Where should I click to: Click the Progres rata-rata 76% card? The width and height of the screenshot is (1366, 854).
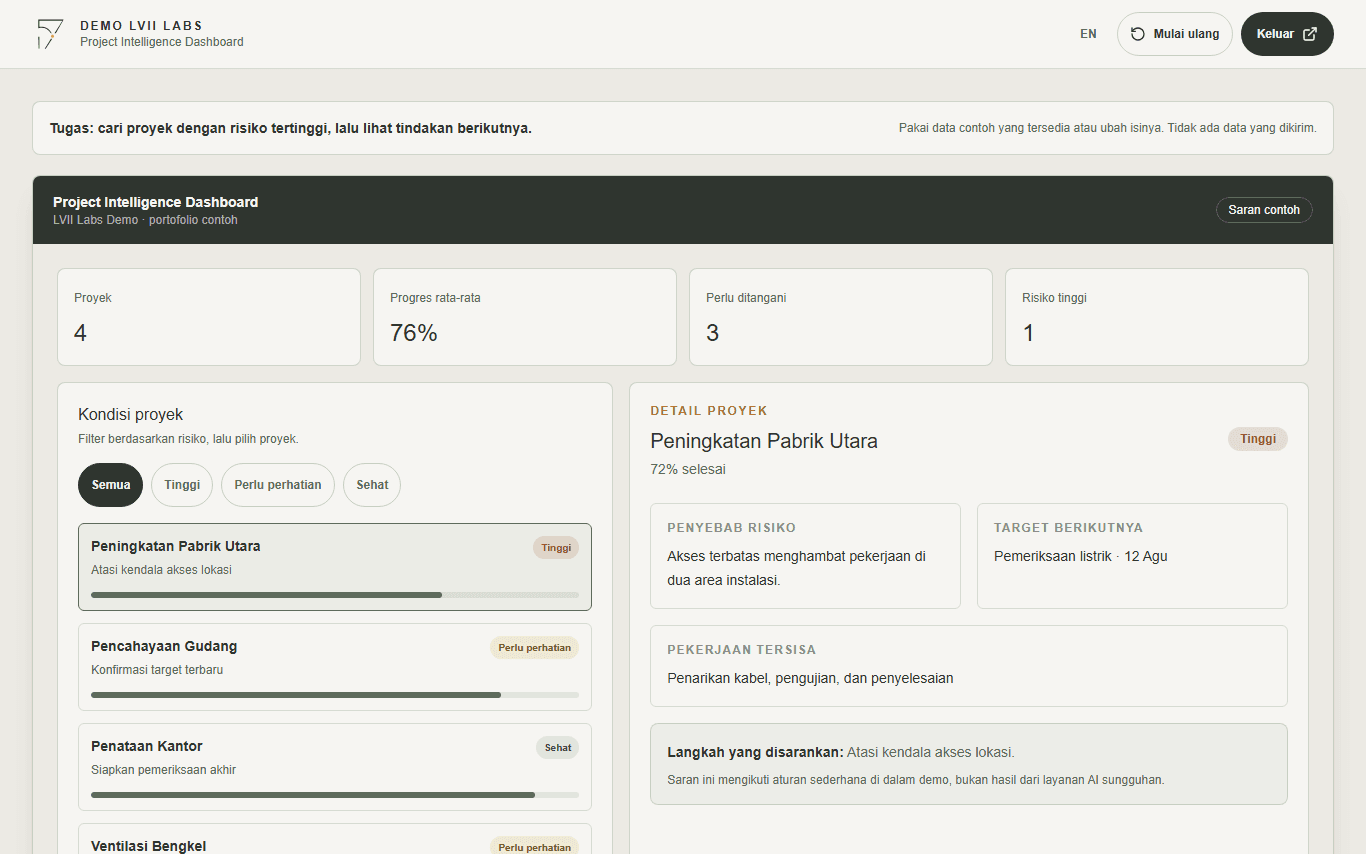point(525,317)
